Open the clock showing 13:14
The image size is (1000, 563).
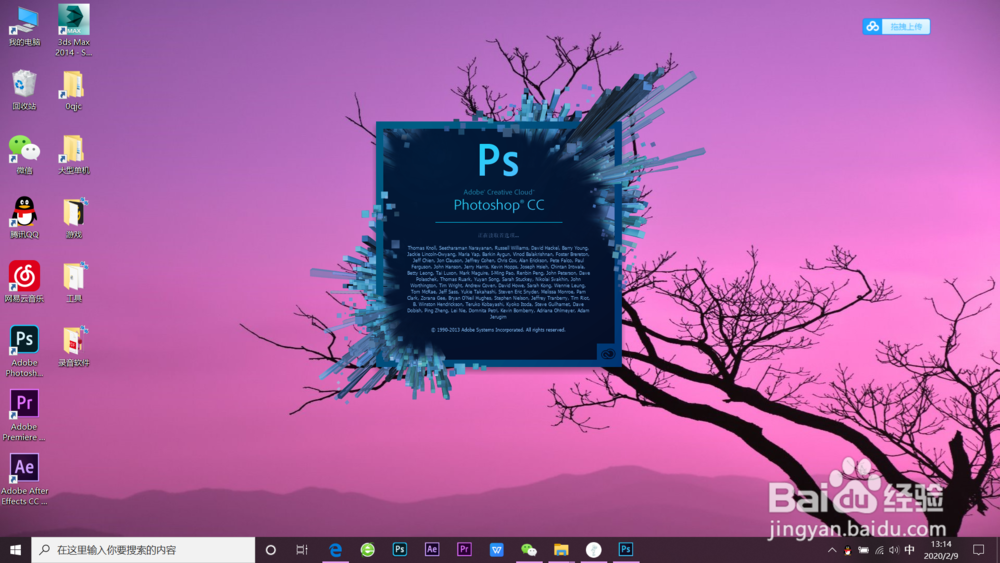941,550
